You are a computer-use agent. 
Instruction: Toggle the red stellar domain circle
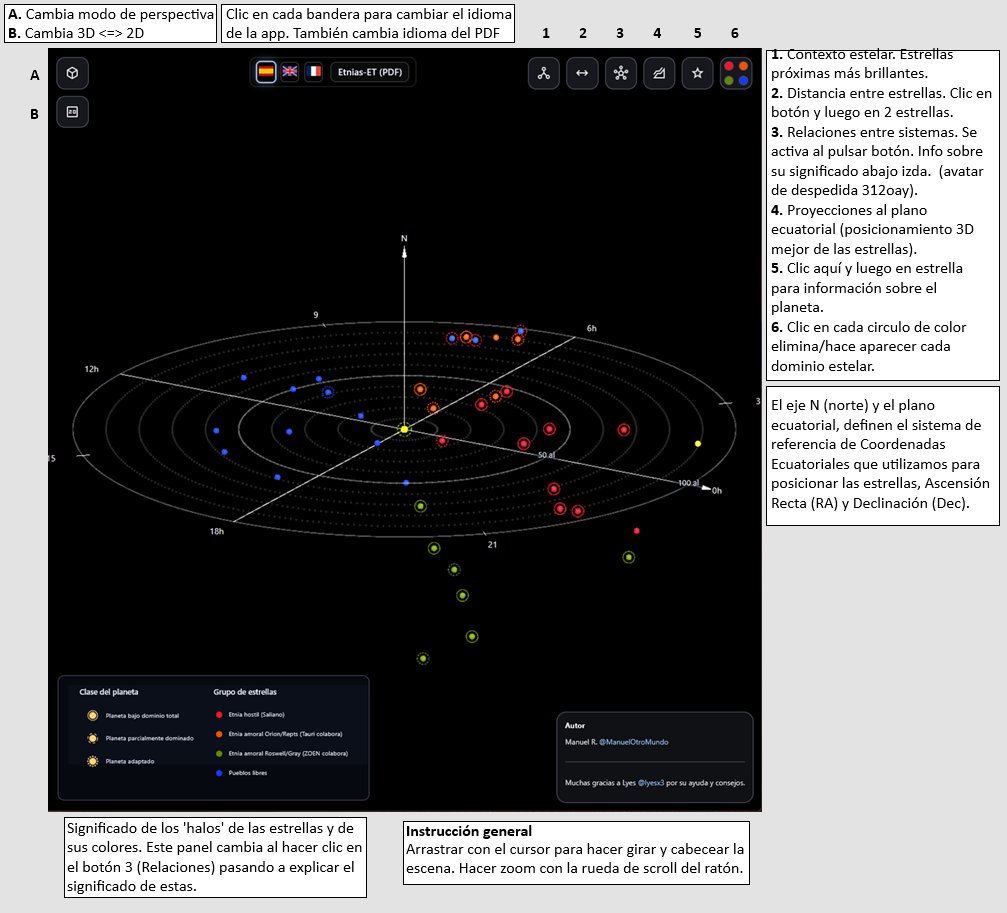pos(729,66)
